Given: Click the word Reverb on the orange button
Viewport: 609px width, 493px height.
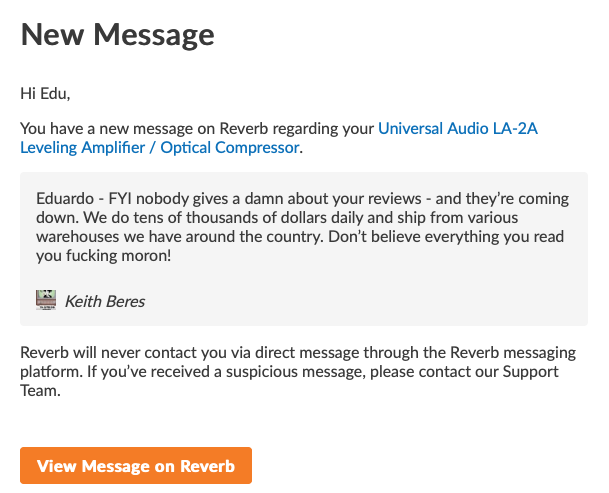Looking at the screenshot, I should 208,466.
